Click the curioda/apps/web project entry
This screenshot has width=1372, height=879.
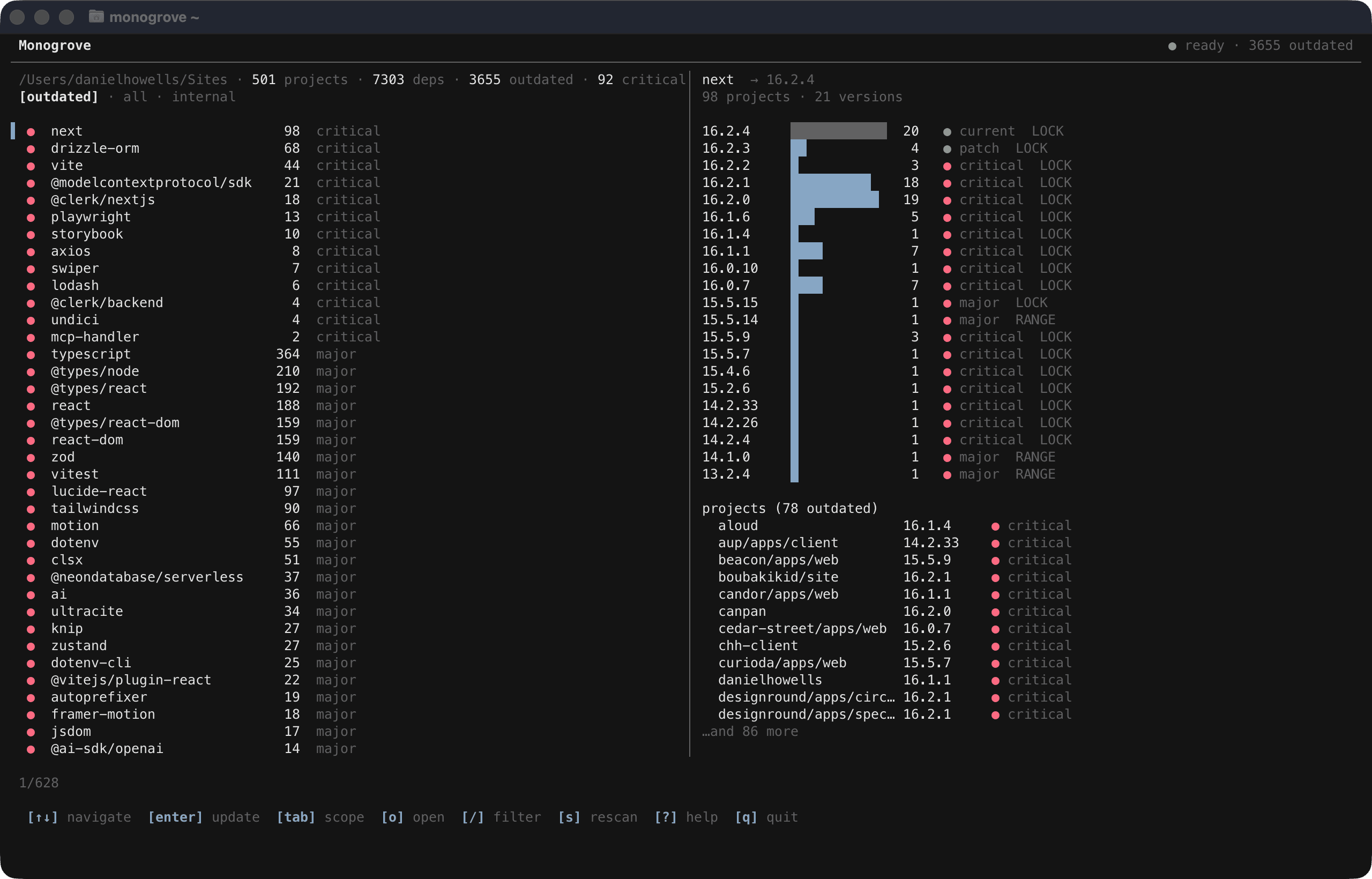click(782, 662)
